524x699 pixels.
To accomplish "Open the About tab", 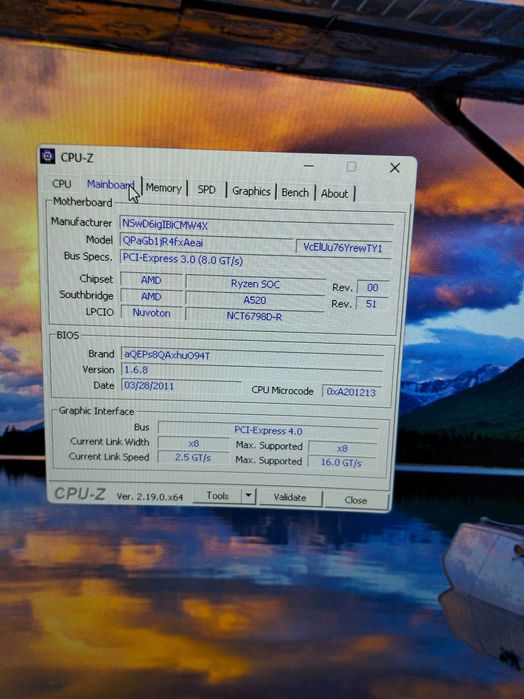I will coord(334,194).
